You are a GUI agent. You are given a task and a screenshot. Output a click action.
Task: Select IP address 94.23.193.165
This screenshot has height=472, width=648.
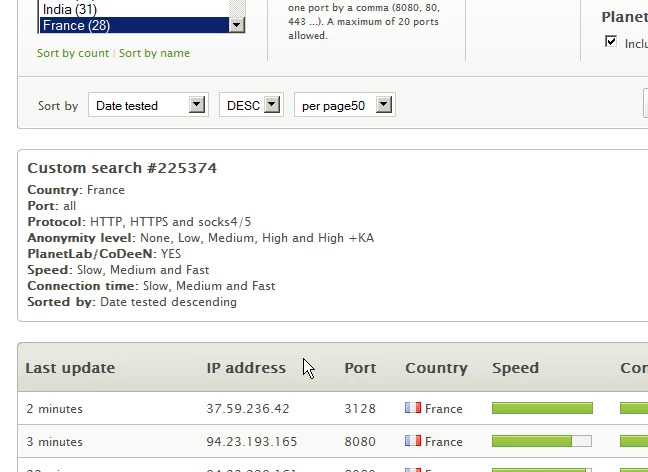252,442
